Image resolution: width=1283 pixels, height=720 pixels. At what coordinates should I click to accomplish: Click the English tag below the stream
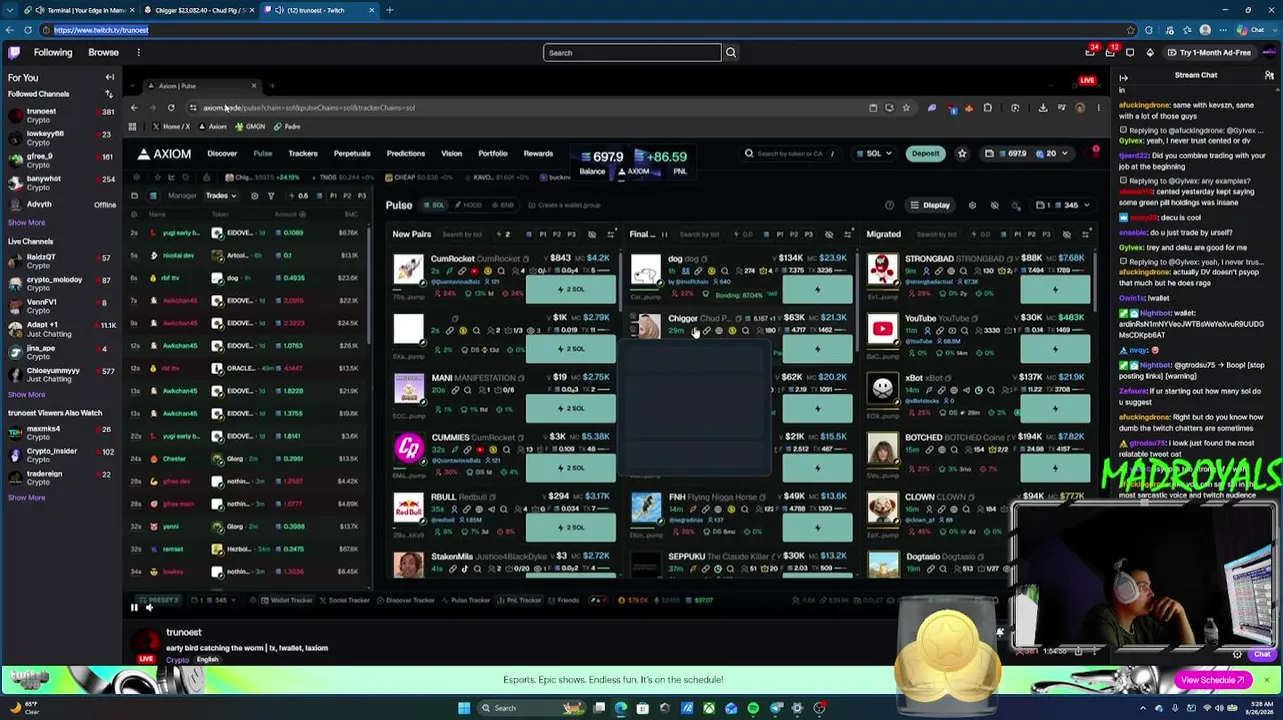click(207, 660)
